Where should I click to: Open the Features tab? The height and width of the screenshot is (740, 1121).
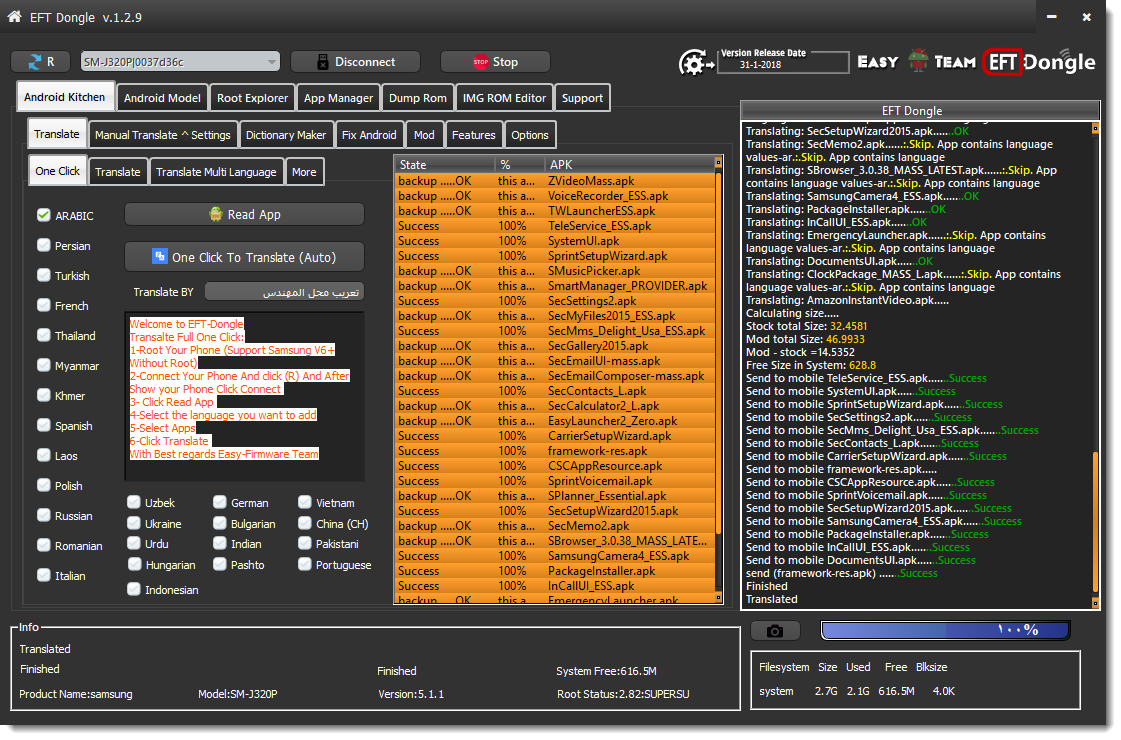(473, 135)
